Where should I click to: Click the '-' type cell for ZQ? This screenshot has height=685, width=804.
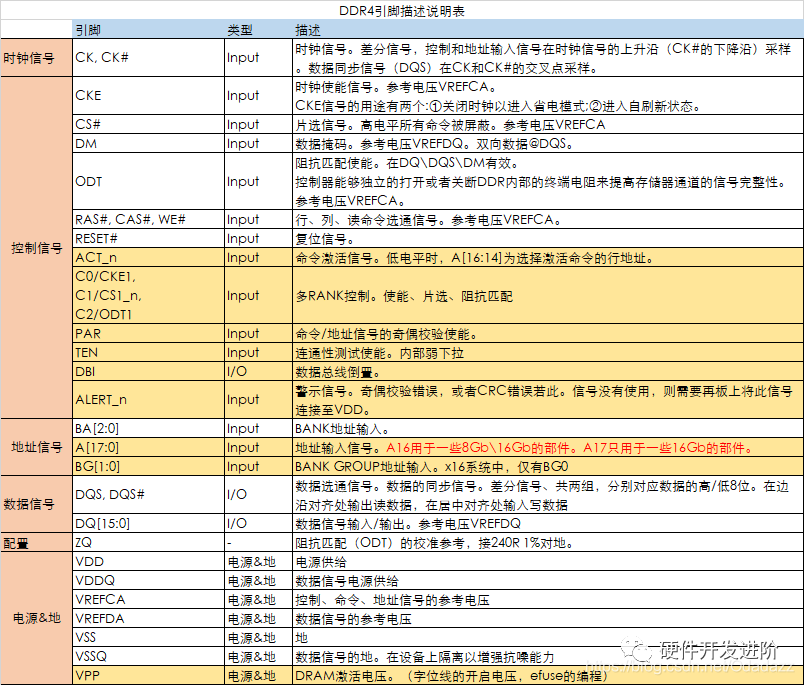[259, 542]
